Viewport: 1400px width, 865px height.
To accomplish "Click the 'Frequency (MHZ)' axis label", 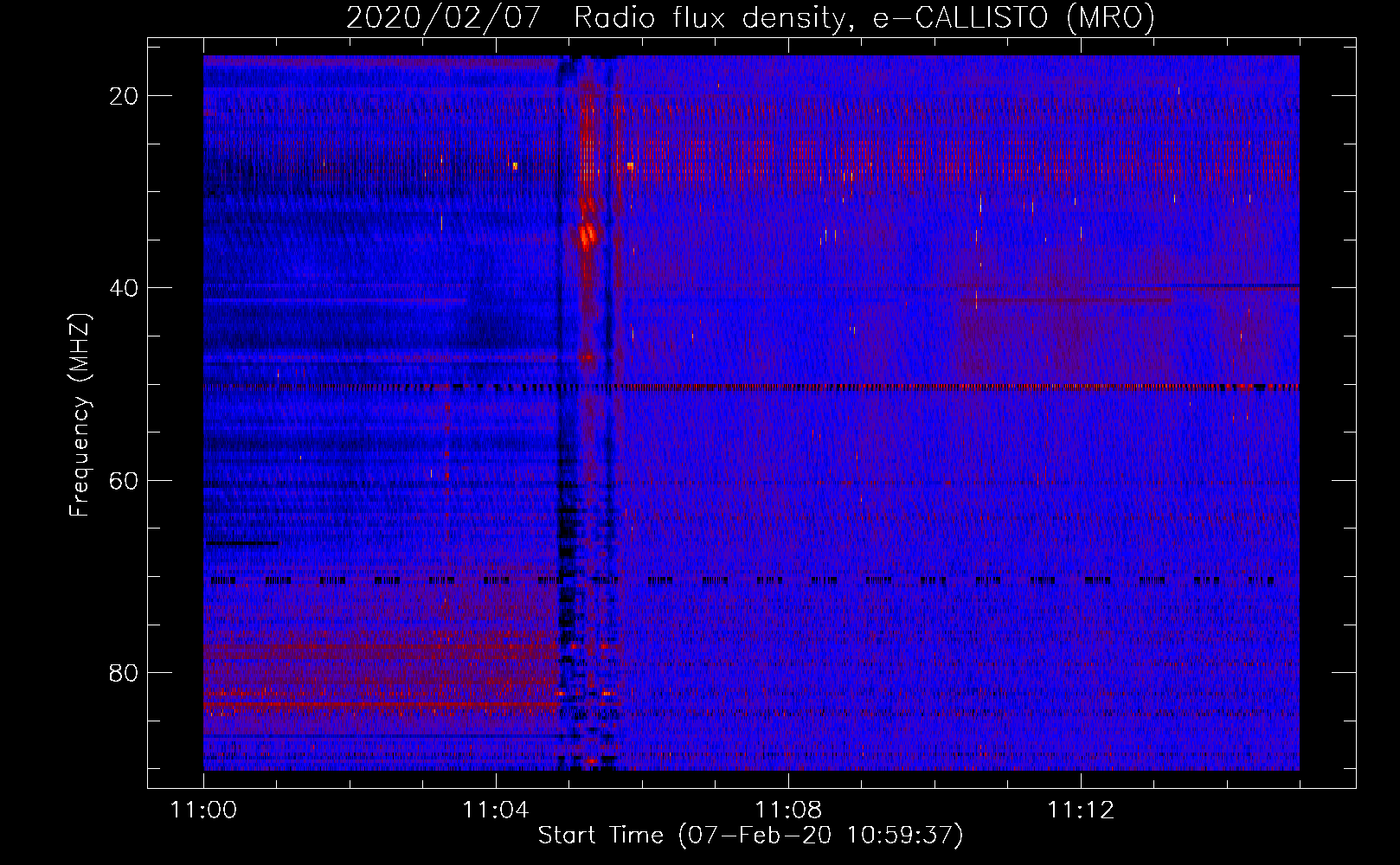I will (x=80, y=415).
